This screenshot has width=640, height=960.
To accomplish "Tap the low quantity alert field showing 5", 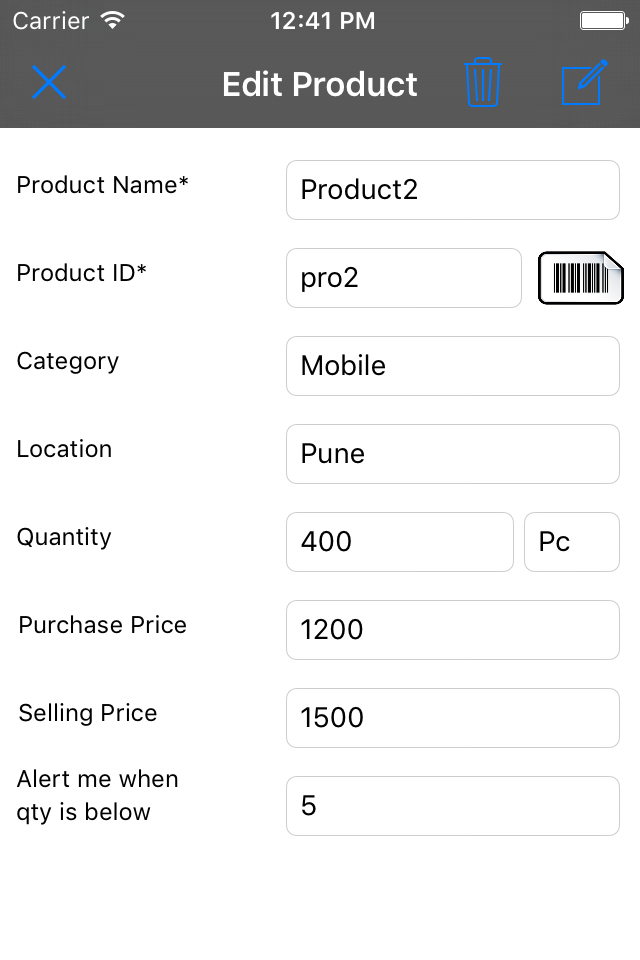I will (452, 806).
